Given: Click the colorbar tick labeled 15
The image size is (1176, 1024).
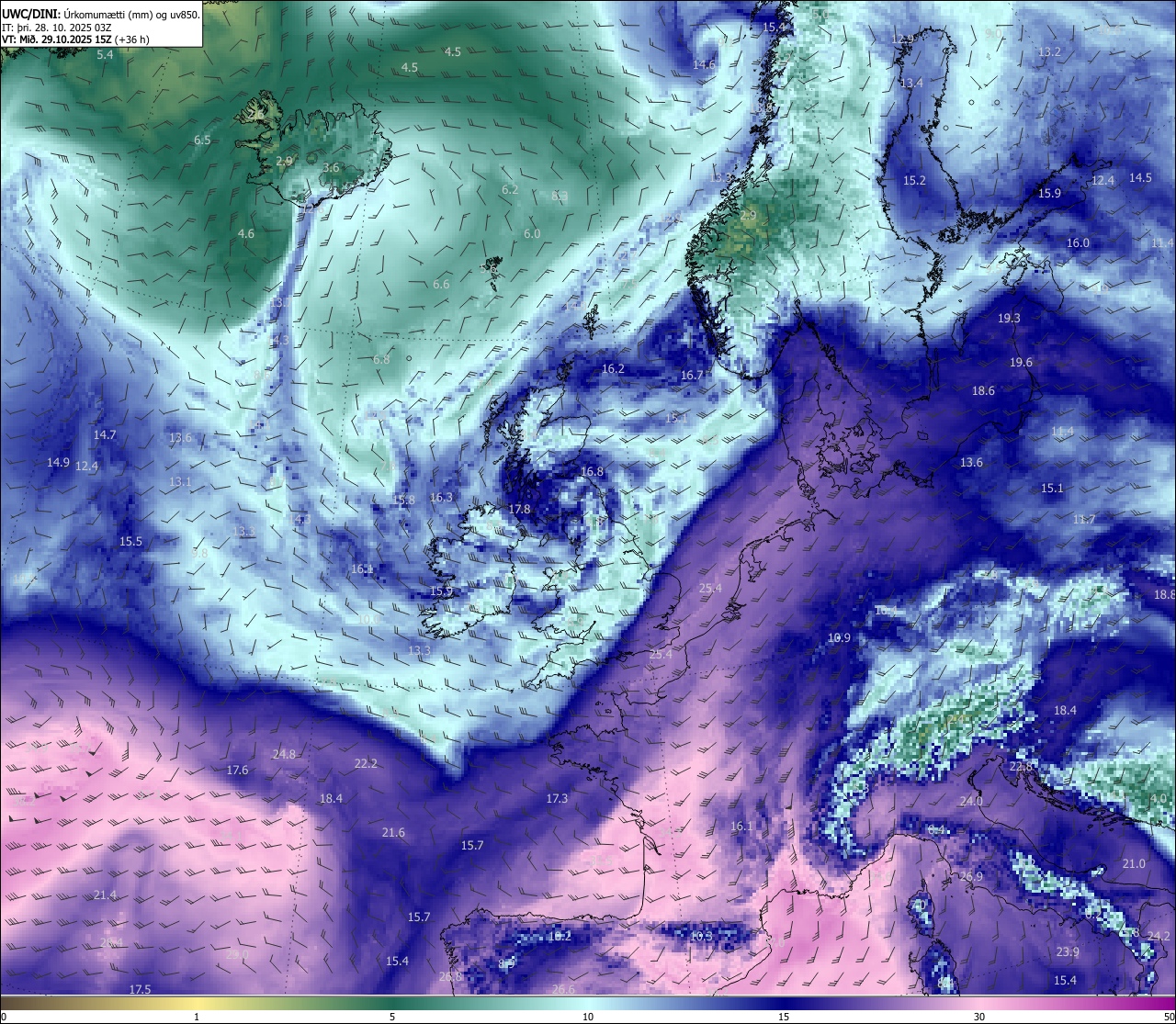Looking at the screenshot, I should click(x=784, y=1017).
